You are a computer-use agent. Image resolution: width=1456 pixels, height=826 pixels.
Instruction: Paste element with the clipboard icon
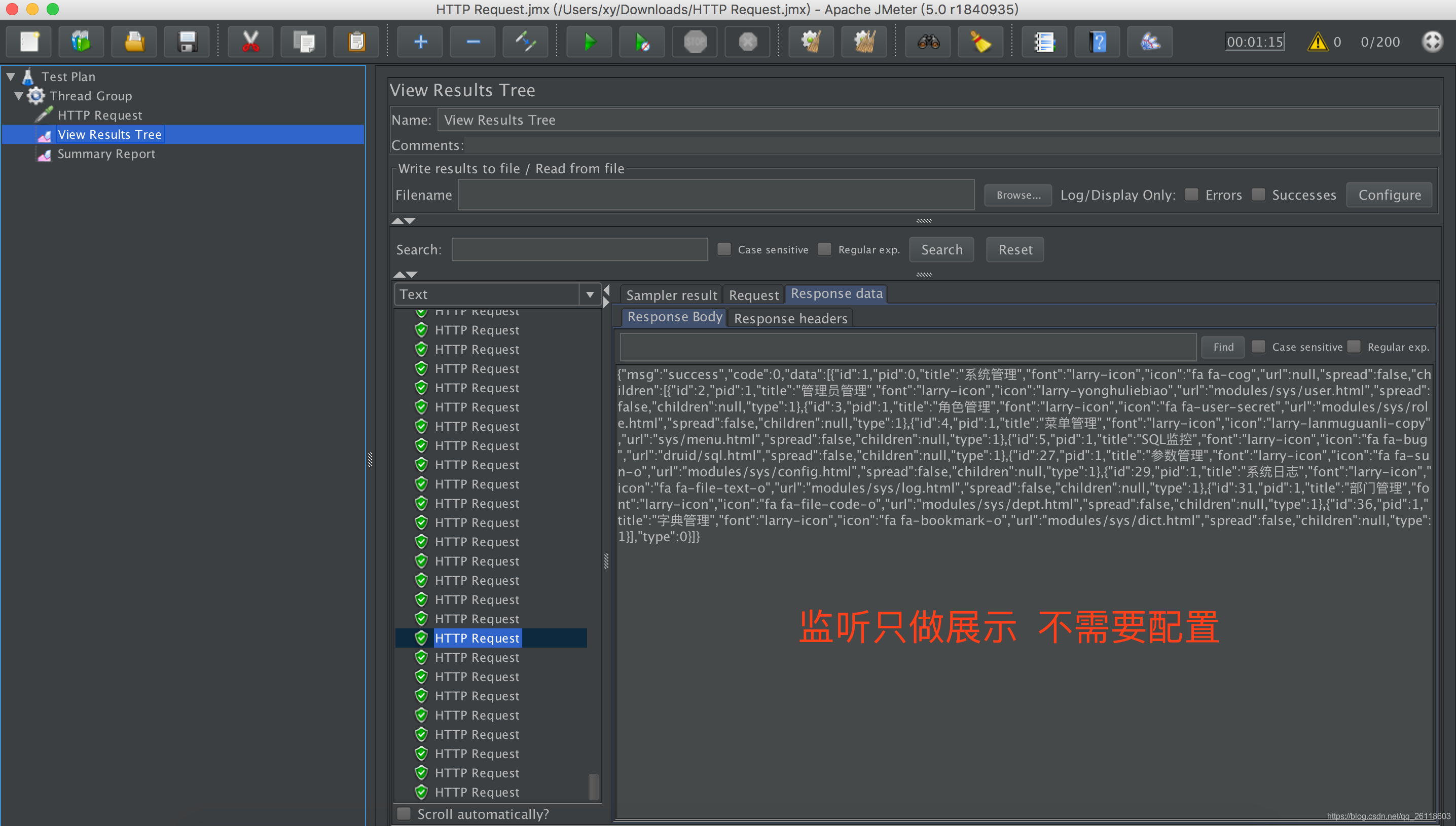(356, 42)
